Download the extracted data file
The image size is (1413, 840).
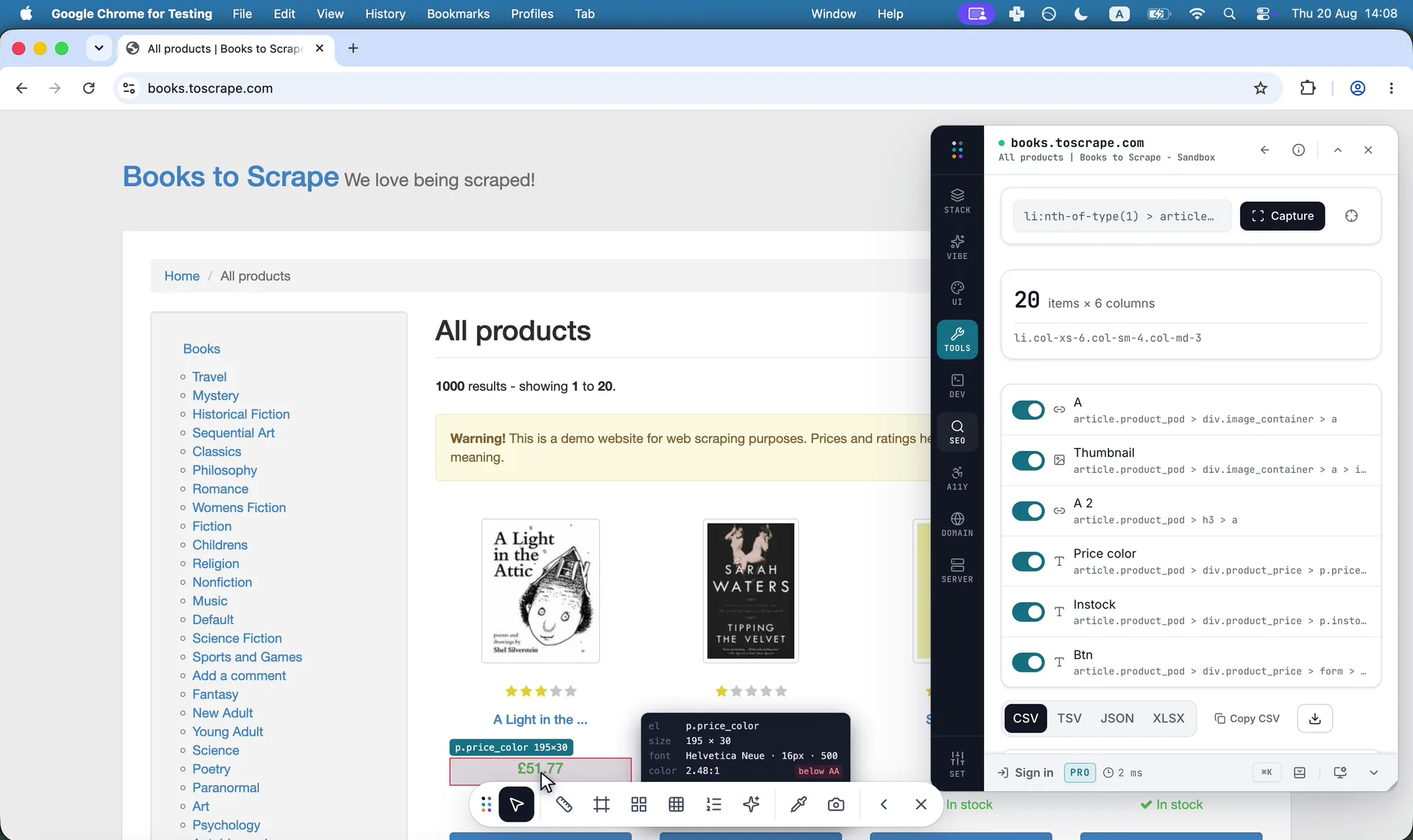pos(1315,719)
